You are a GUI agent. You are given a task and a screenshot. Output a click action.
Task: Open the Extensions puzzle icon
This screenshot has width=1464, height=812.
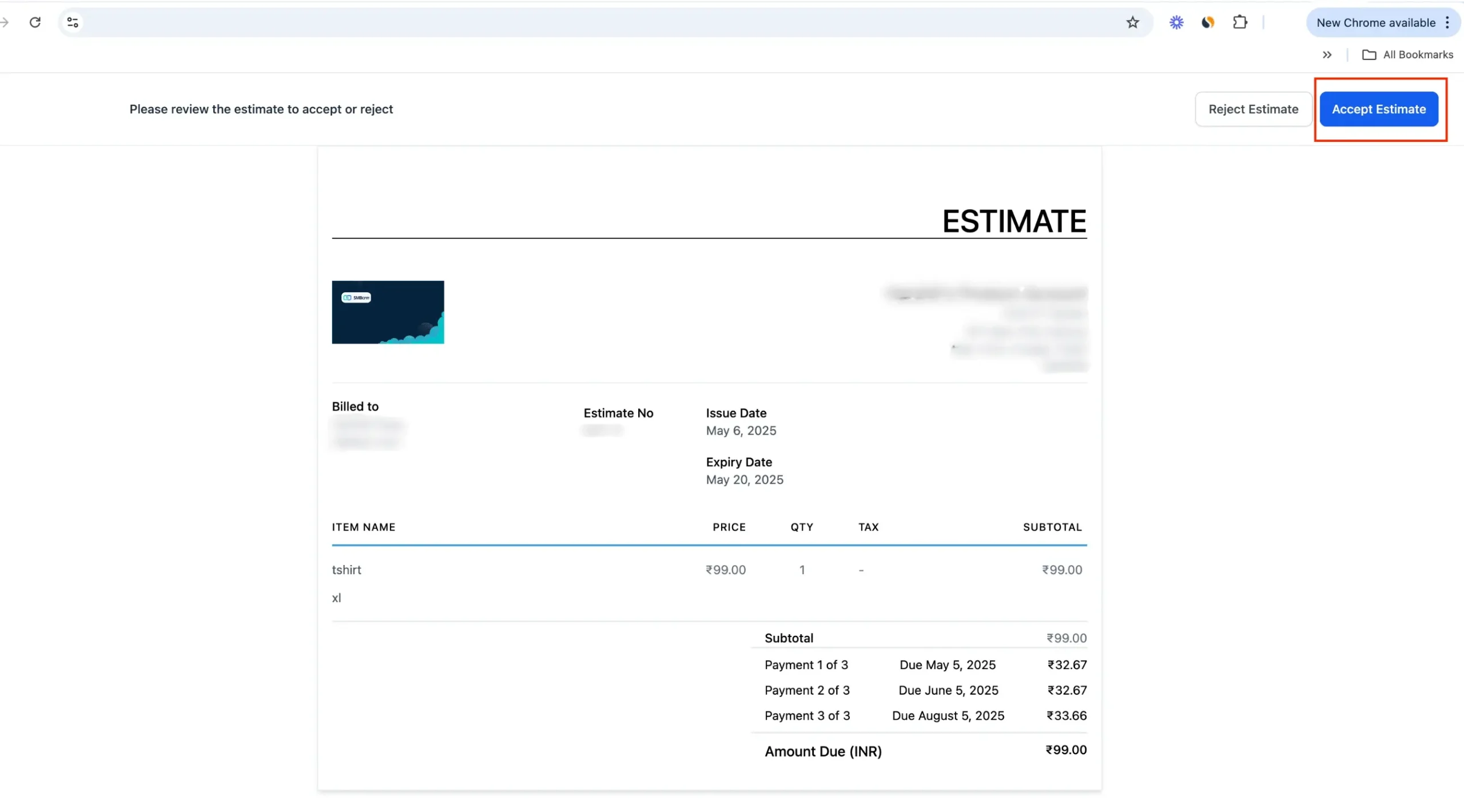(x=1240, y=22)
